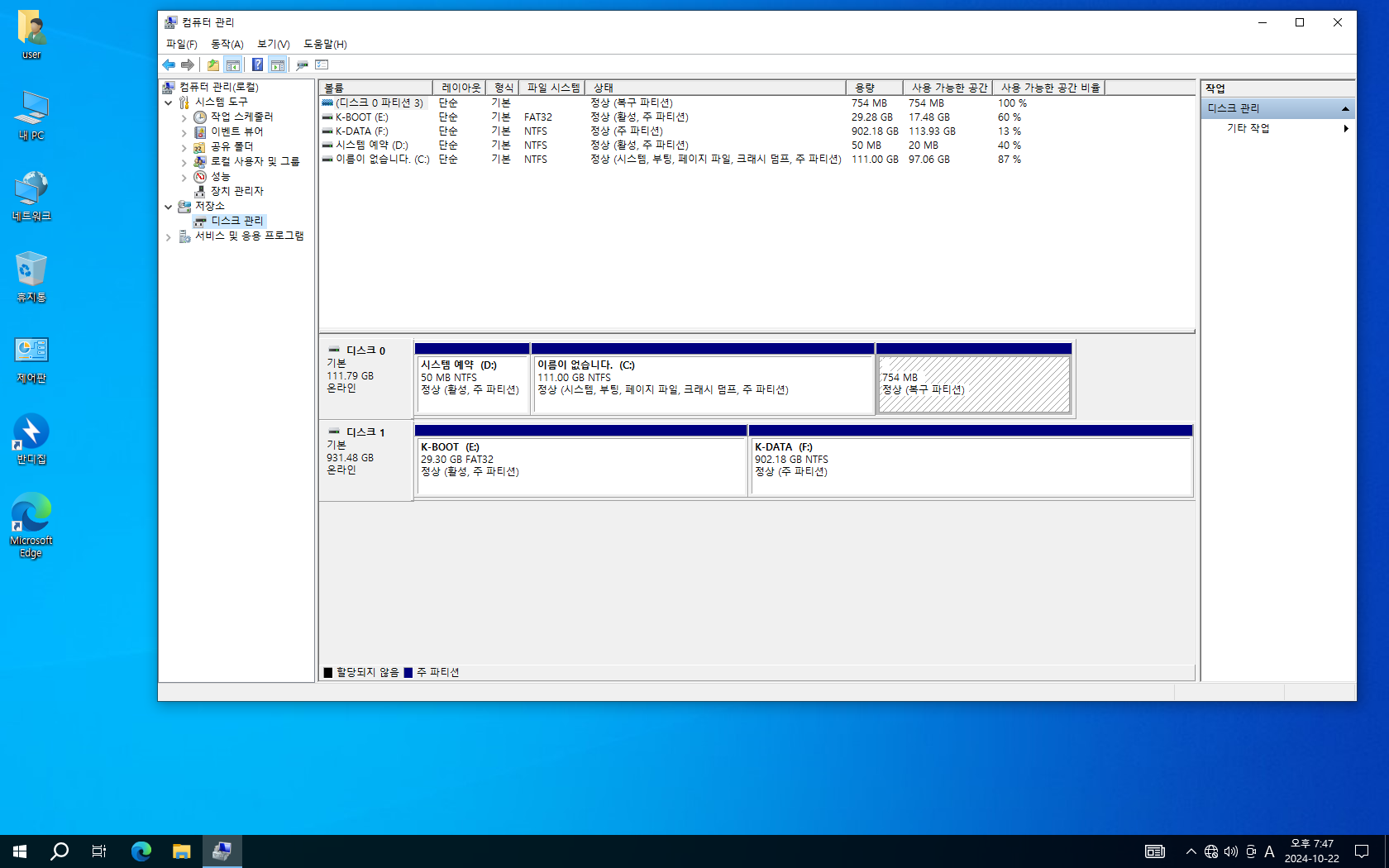
Task: Collapse the 시스템 도구 tree node
Action: 169,103
